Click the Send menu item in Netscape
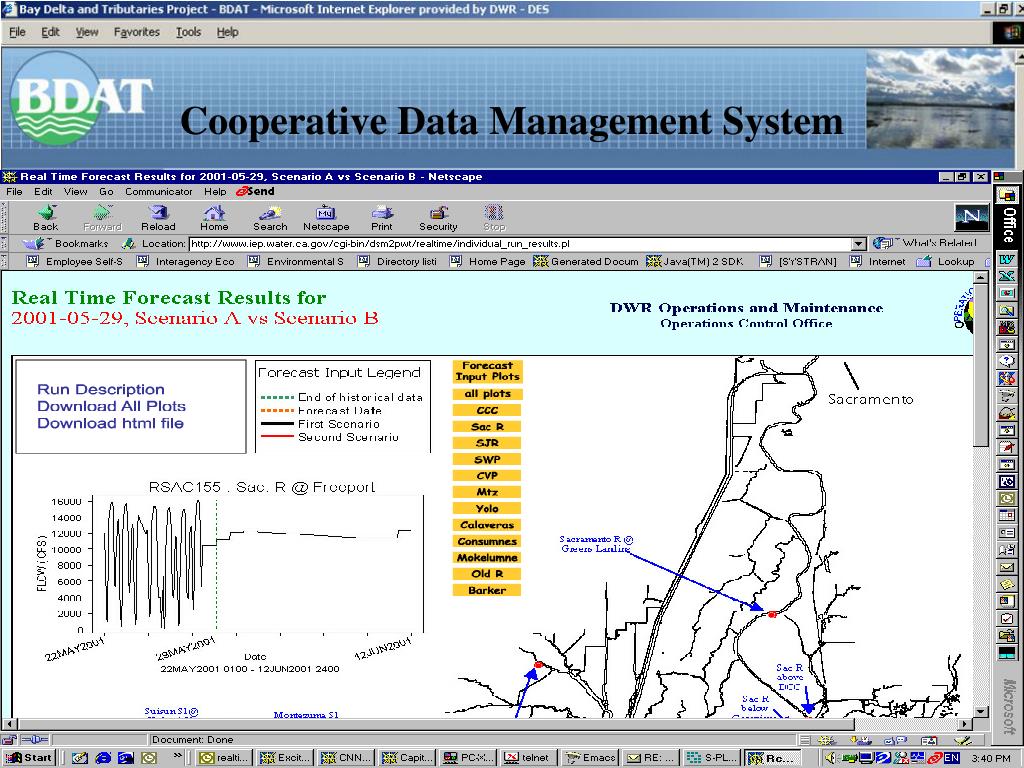The height and width of the screenshot is (768, 1024). [255, 191]
